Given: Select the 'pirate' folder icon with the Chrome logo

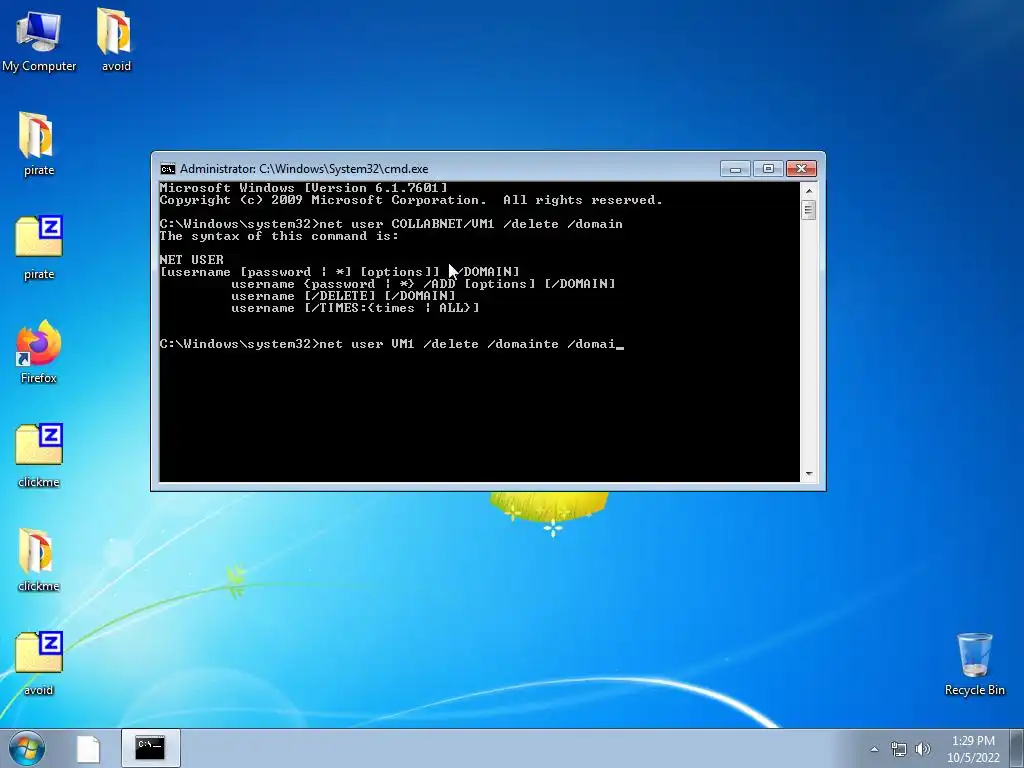Looking at the screenshot, I should [39, 144].
